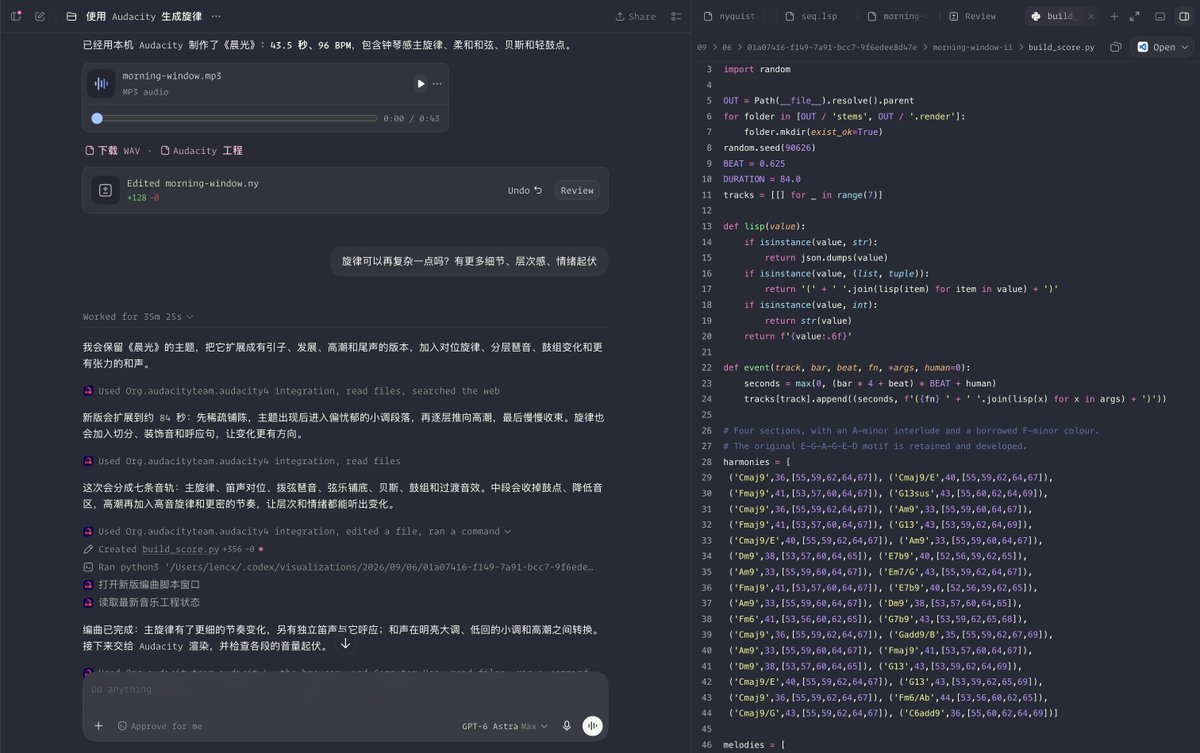Play the morning-window.mp3 audio
Screen dimensions: 1200x753
[421, 84]
